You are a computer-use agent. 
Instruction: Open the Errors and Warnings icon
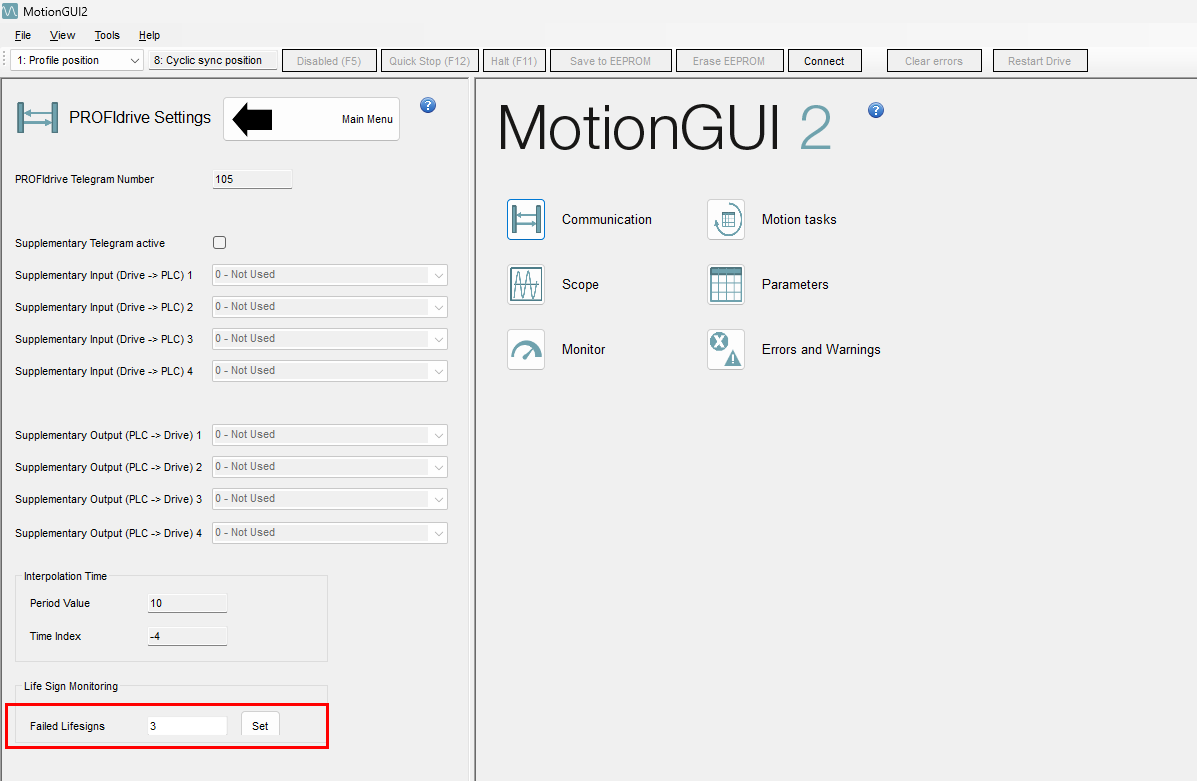point(726,350)
